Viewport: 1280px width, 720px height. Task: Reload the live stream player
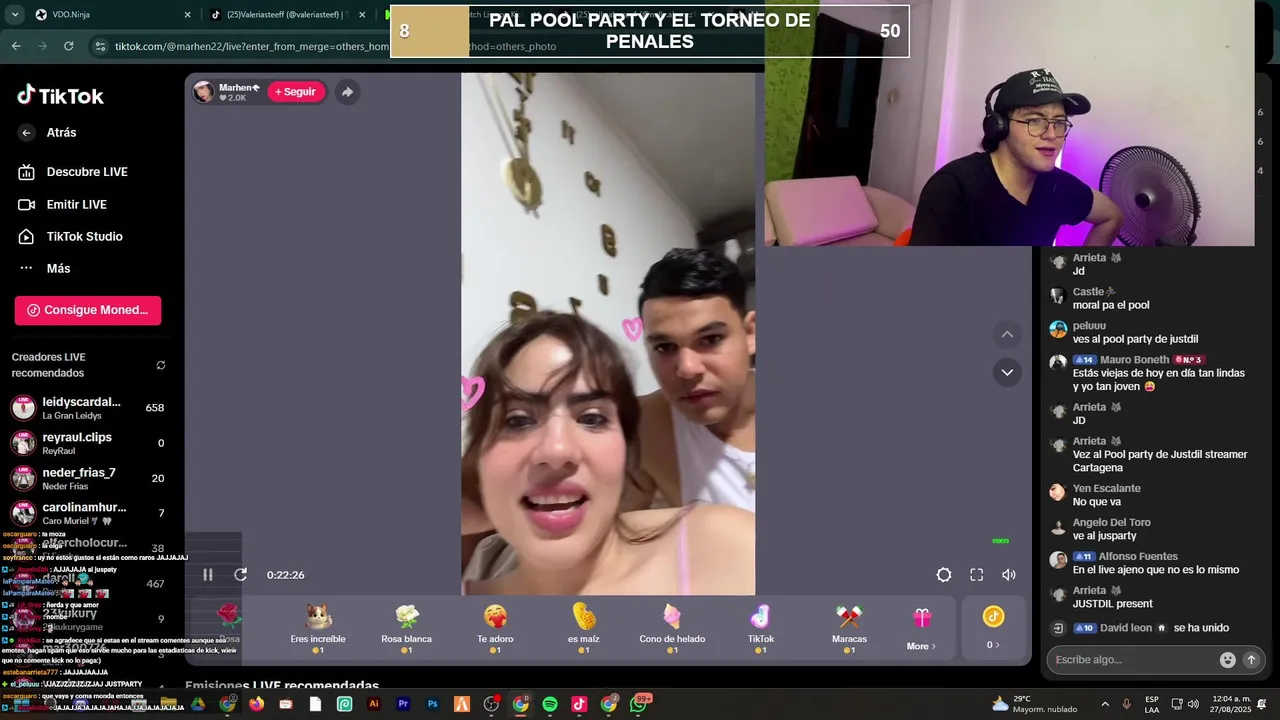(x=240, y=575)
